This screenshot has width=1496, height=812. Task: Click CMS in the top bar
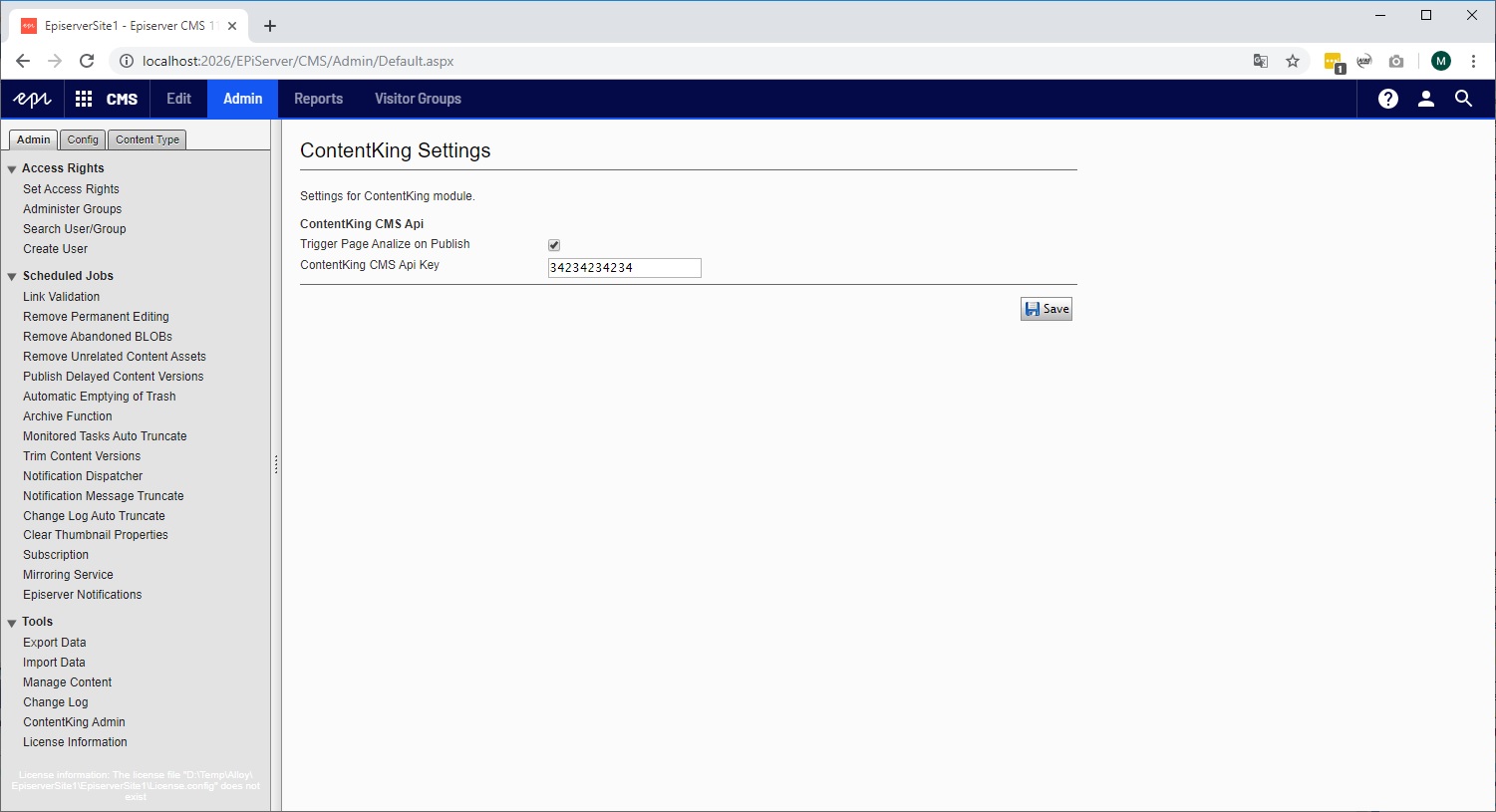pos(122,99)
